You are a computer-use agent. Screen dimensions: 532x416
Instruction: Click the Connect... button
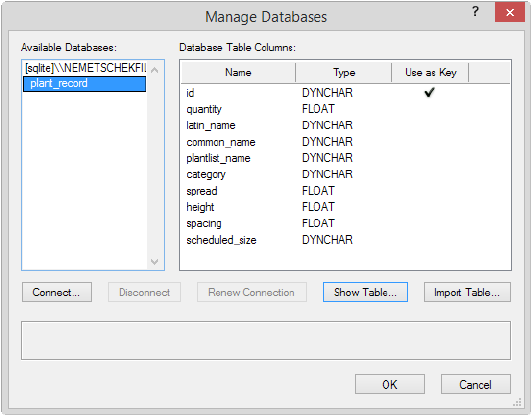pos(57,292)
